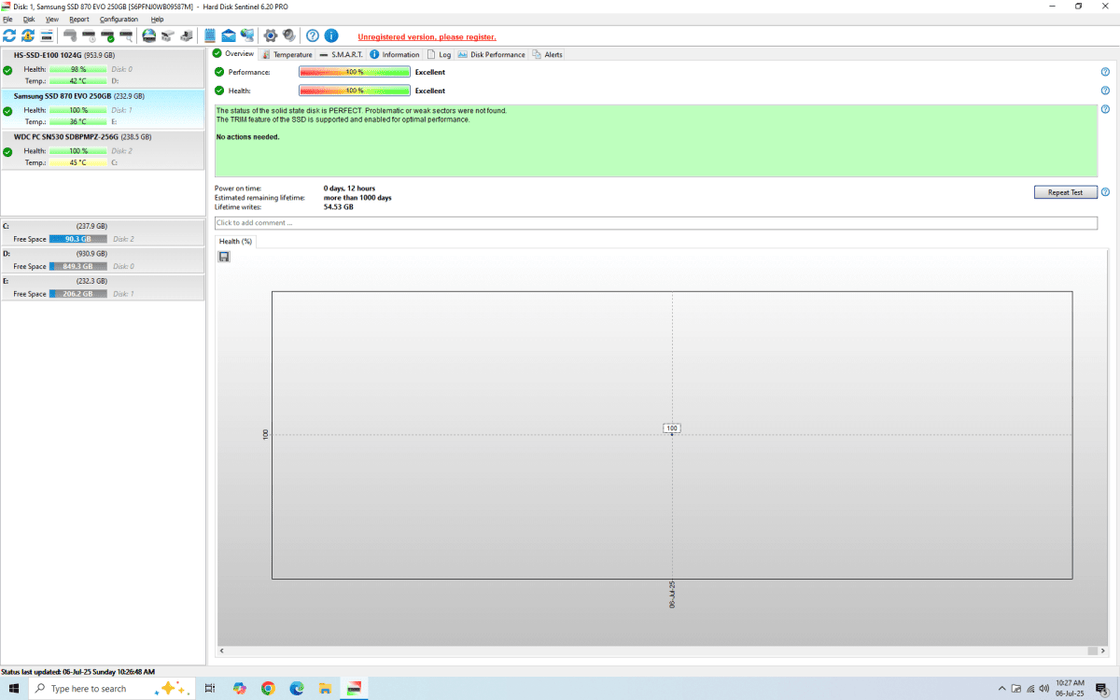Open the report notepad toolbar icon
Screen dimensions: 1120x700
pos(210,36)
